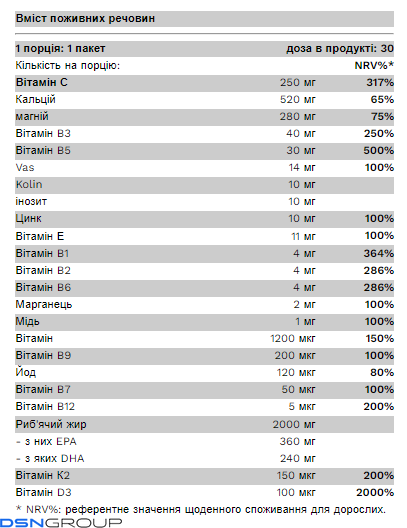This screenshot has width=407, height=528.
Task: Select the Вітамін K2 row label
Action: (43, 475)
